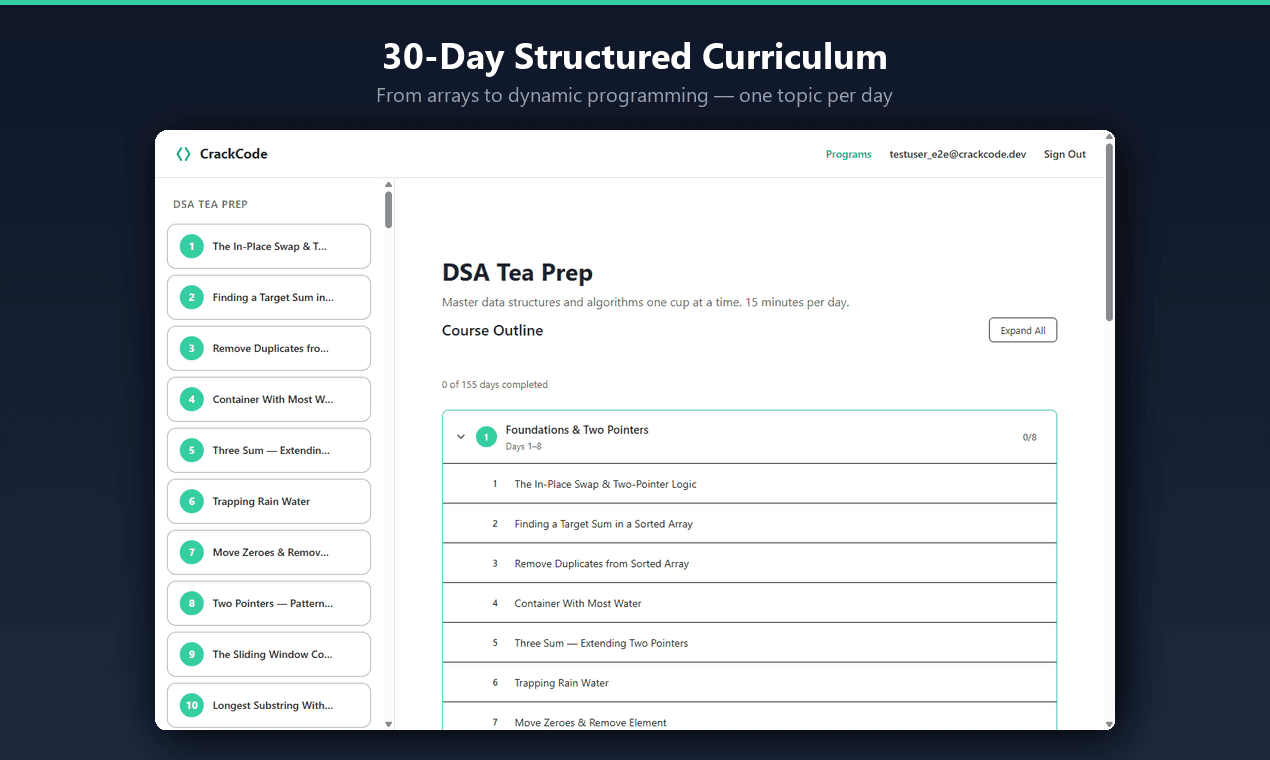
Task: Open the Programs nav link
Action: (x=848, y=154)
